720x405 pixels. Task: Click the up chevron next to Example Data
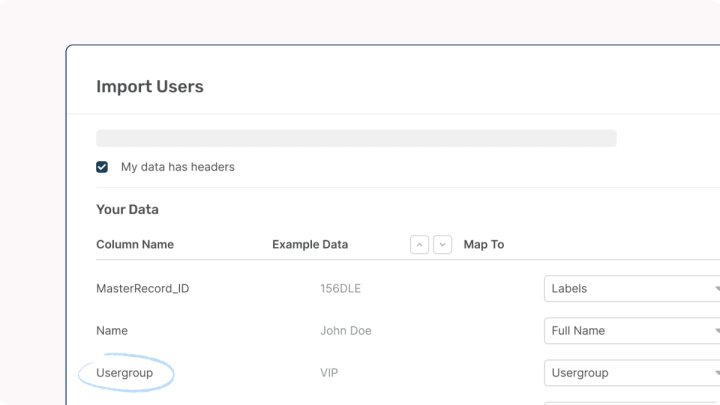coord(420,245)
